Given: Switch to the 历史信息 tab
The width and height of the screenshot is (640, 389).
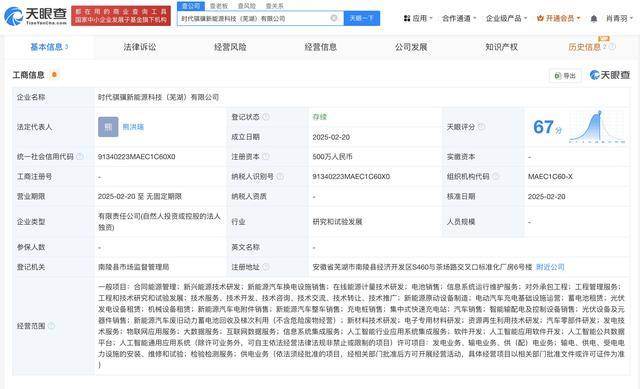Looking at the screenshot, I should 584,47.
